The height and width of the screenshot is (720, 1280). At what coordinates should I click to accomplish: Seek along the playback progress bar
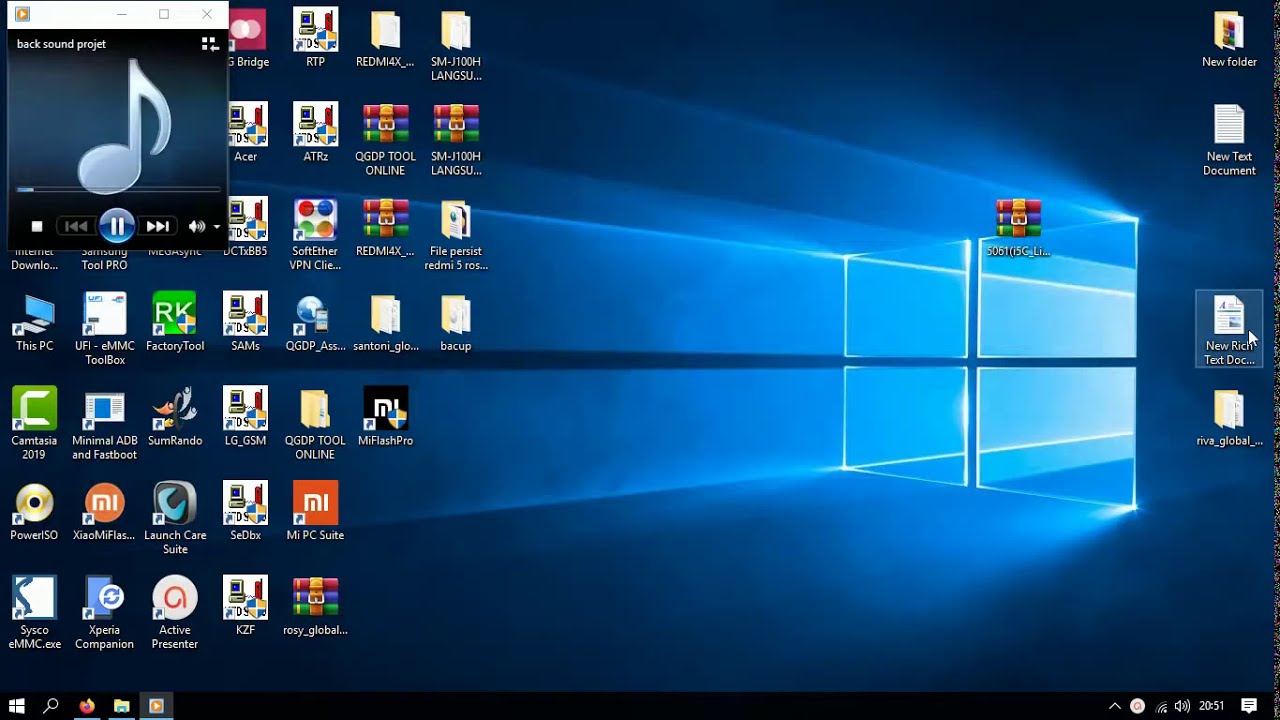coord(119,189)
